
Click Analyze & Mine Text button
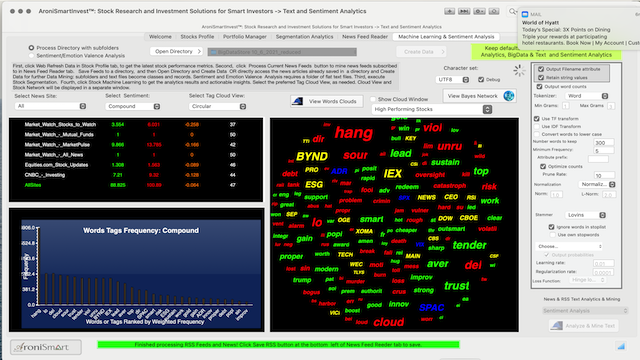[x=584, y=326]
